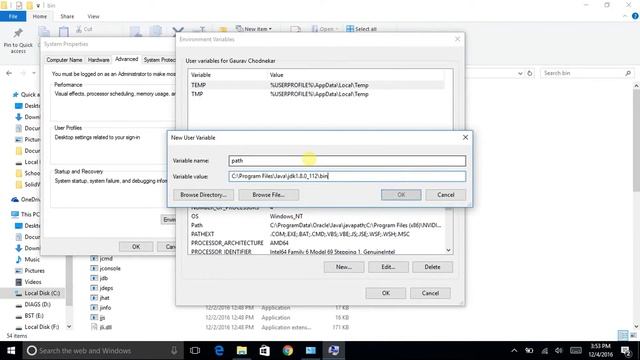Cancel the New User Variable dialog

(446, 195)
